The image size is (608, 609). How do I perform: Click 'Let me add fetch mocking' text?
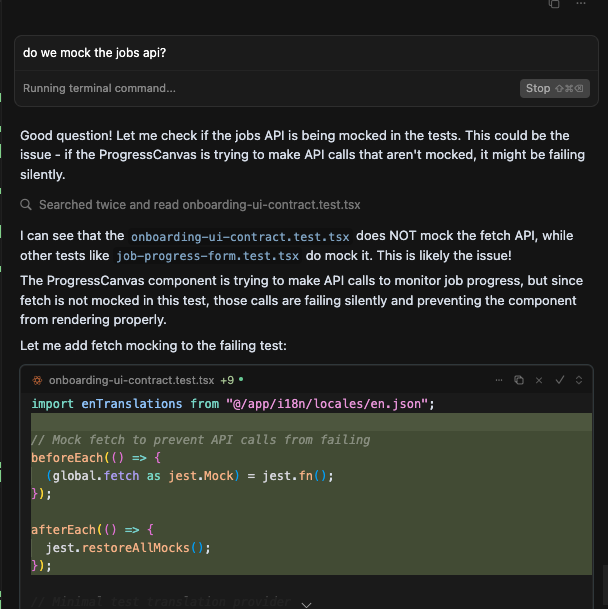point(153,346)
